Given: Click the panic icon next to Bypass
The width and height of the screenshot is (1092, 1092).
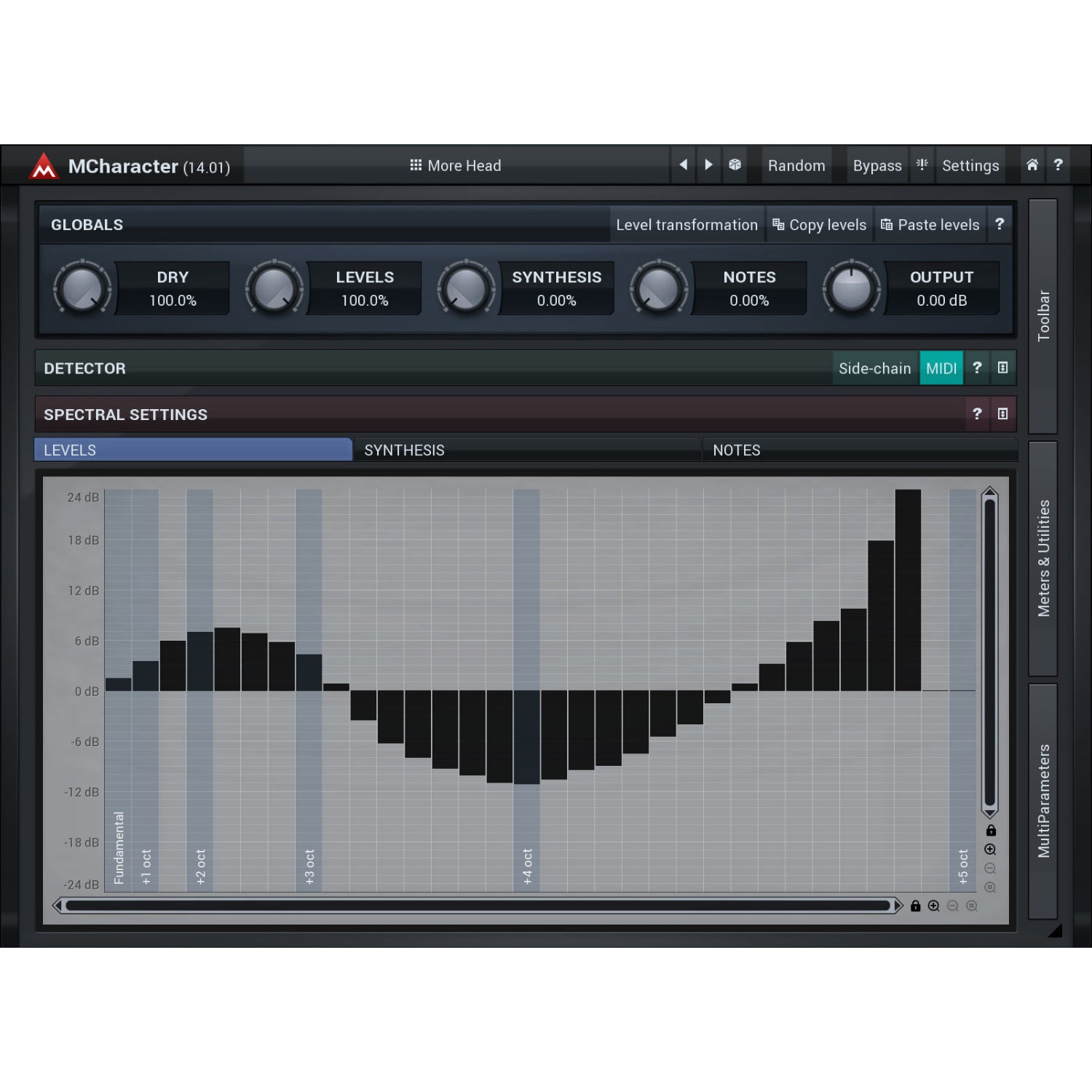Looking at the screenshot, I should click(922, 165).
